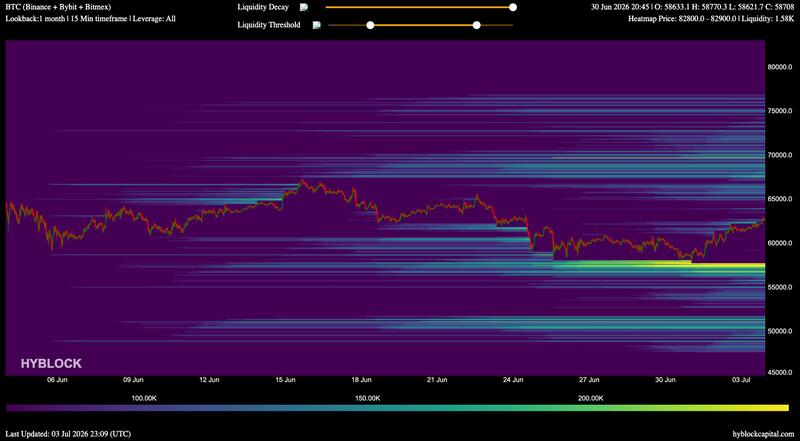This screenshot has width=800, height=441.
Task: Click the 50000.0 price axis label
Action: (780, 331)
